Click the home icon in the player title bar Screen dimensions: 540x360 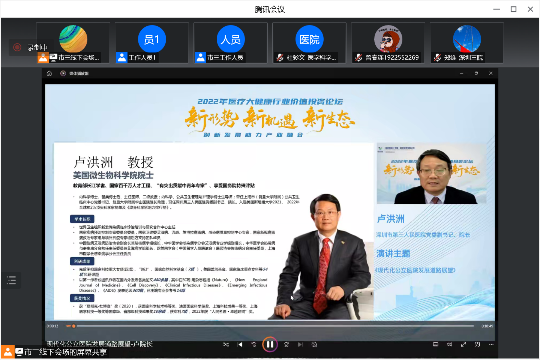pos(49,73)
